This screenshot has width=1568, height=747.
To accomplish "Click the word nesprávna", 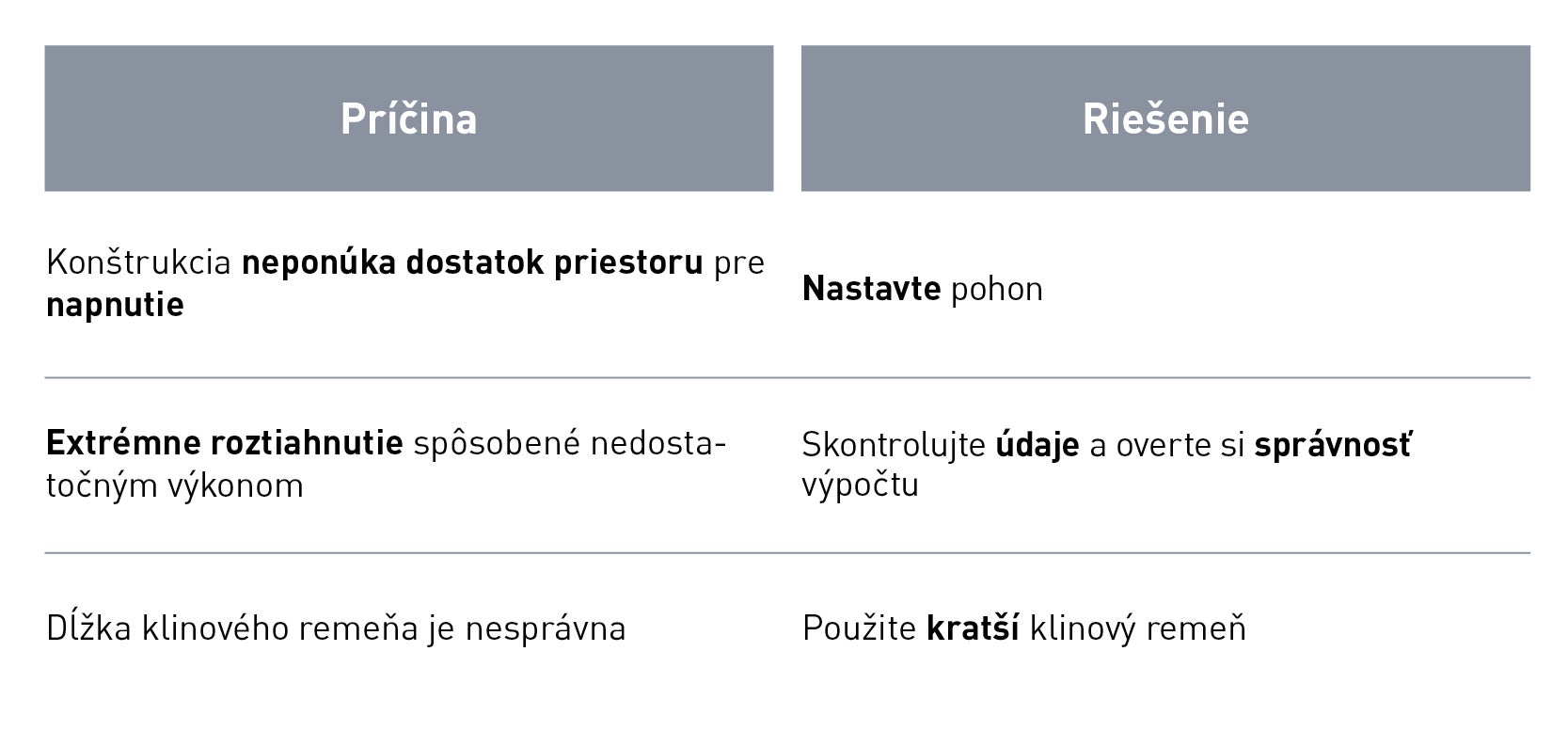I will tap(546, 628).
